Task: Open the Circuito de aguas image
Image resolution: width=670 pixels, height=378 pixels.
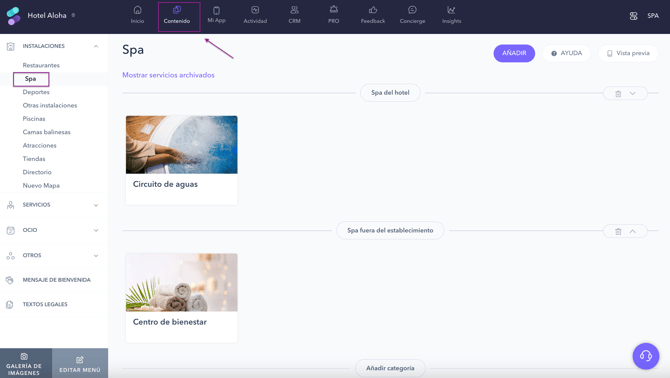Action: tap(182, 145)
